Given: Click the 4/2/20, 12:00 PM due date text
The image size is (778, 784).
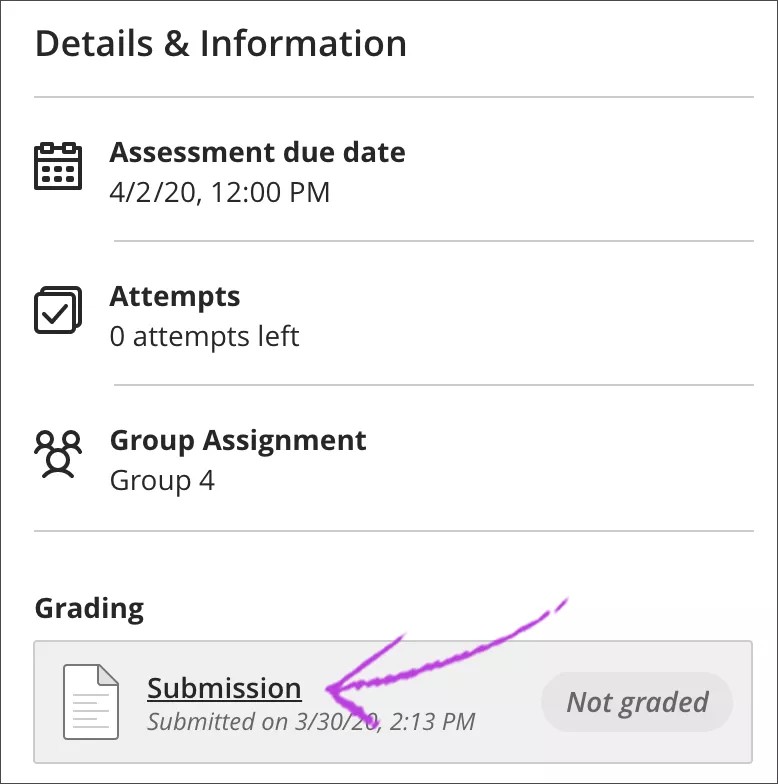Looking at the screenshot, I should [x=219, y=192].
